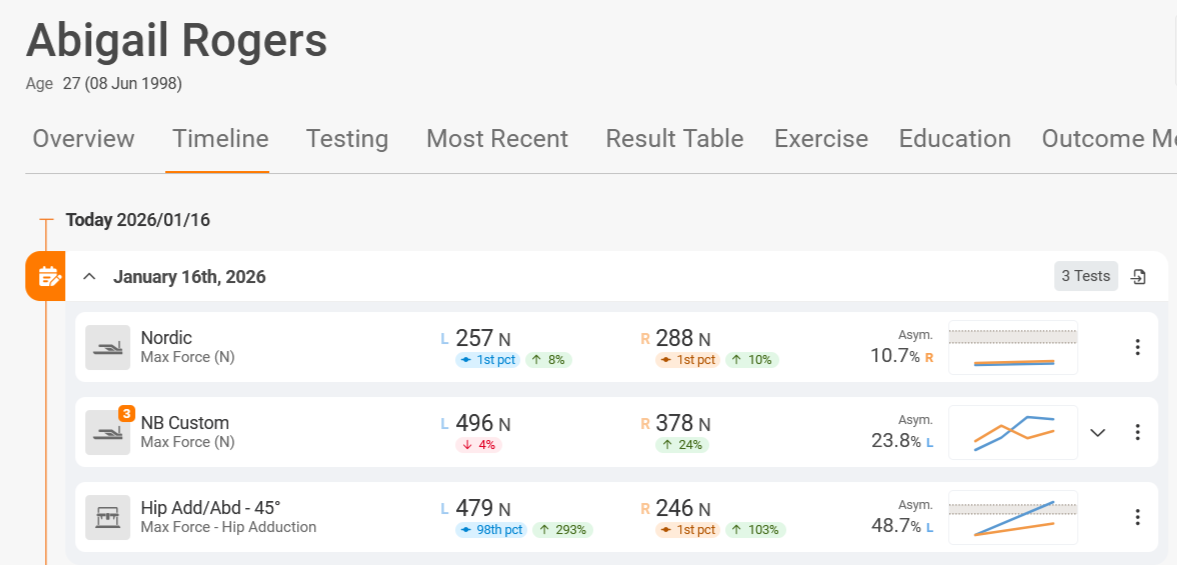Image resolution: width=1177 pixels, height=565 pixels.
Task: Click the orange calendar edit timeline icon
Action: point(45,277)
